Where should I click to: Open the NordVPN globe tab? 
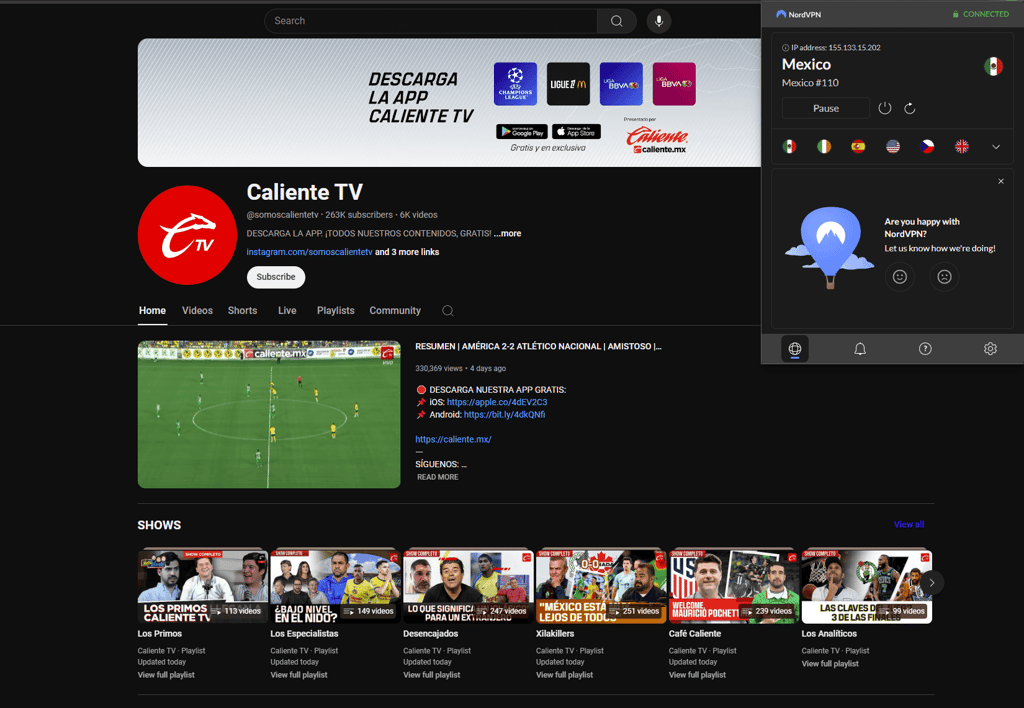795,349
